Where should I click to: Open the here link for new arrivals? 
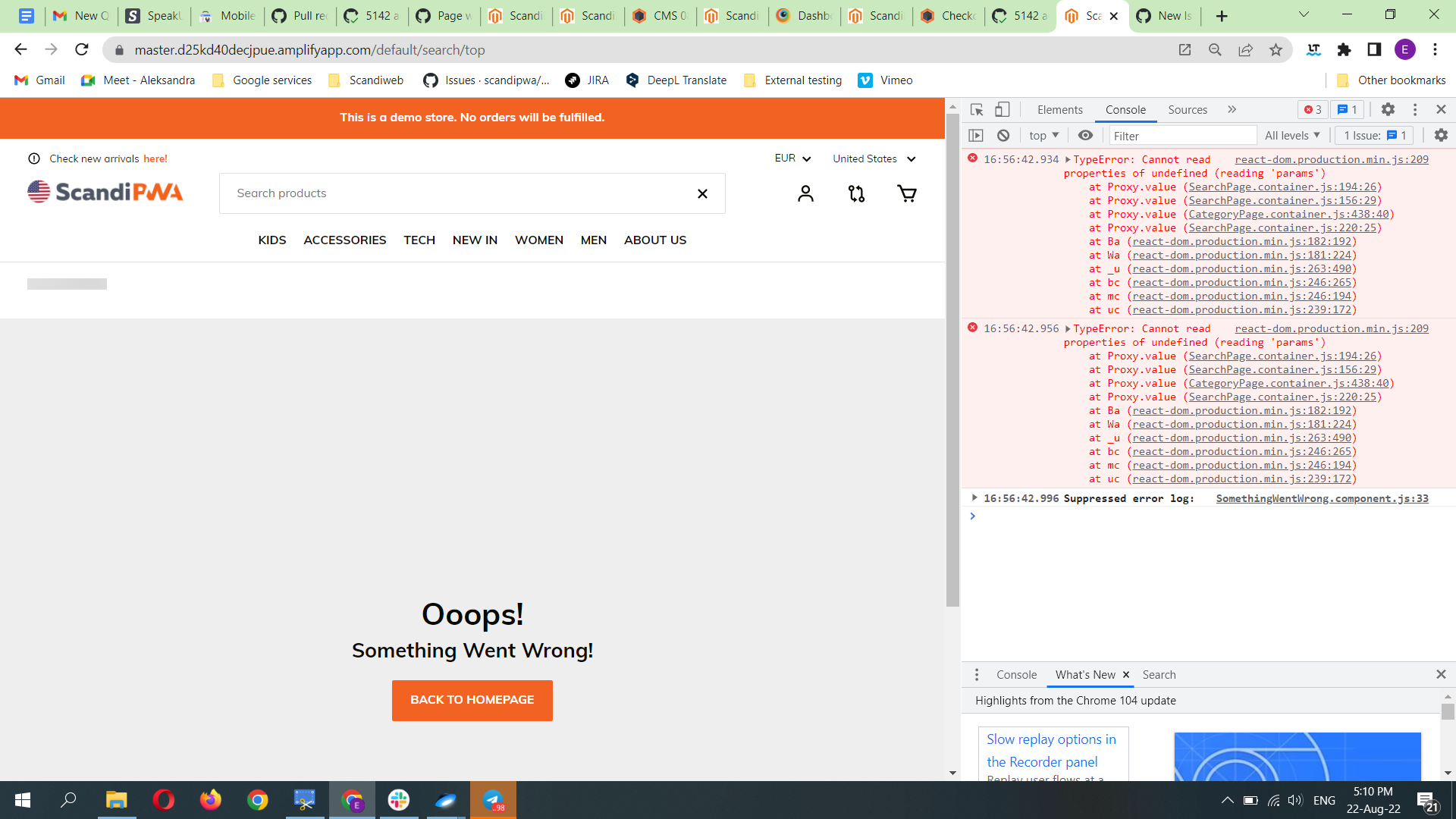pyautogui.click(x=155, y=158)
